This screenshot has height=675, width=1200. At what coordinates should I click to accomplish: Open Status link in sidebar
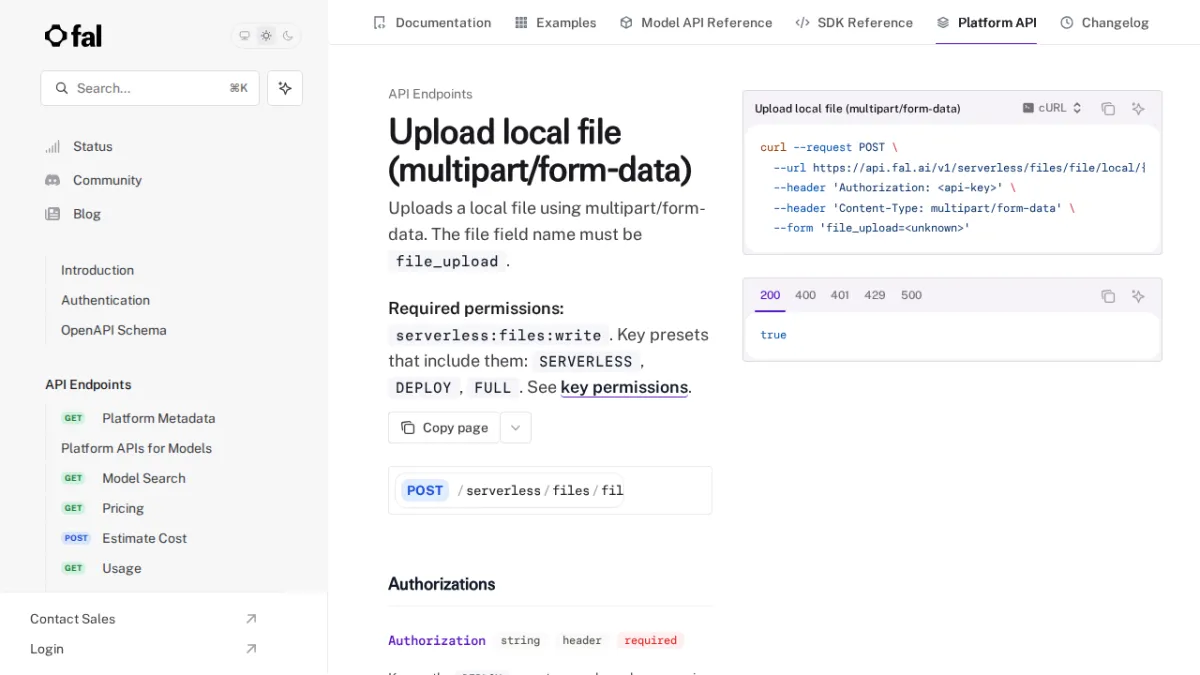click(x=92, y=146)
